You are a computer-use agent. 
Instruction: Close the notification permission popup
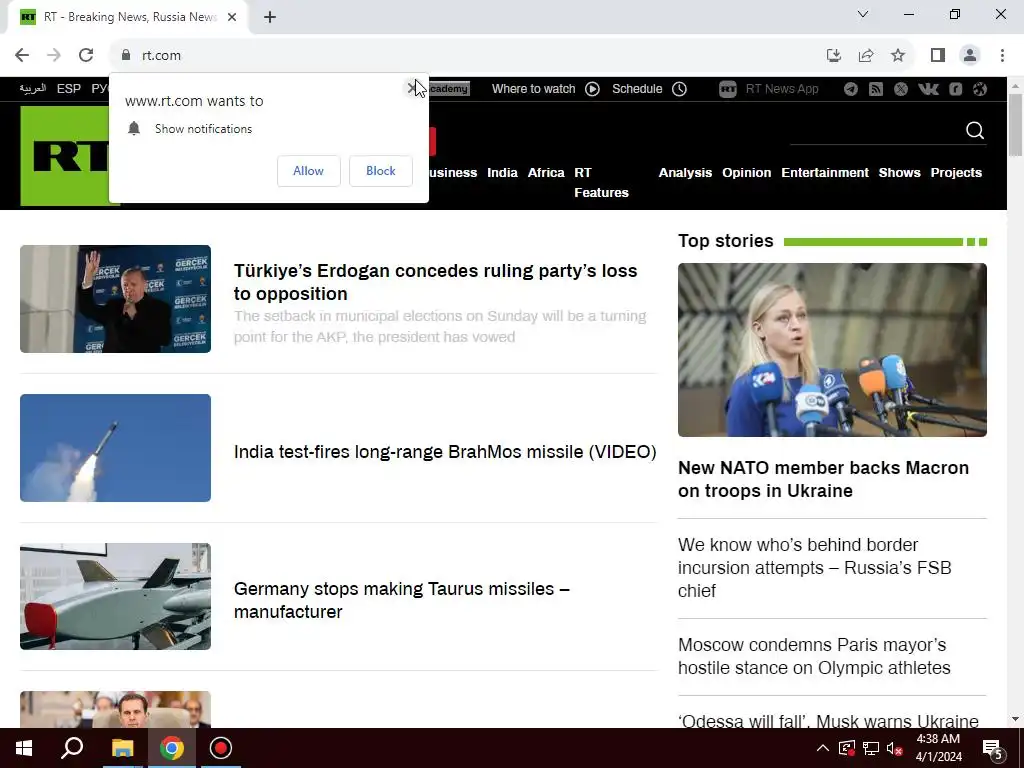(x=412, y=88)
